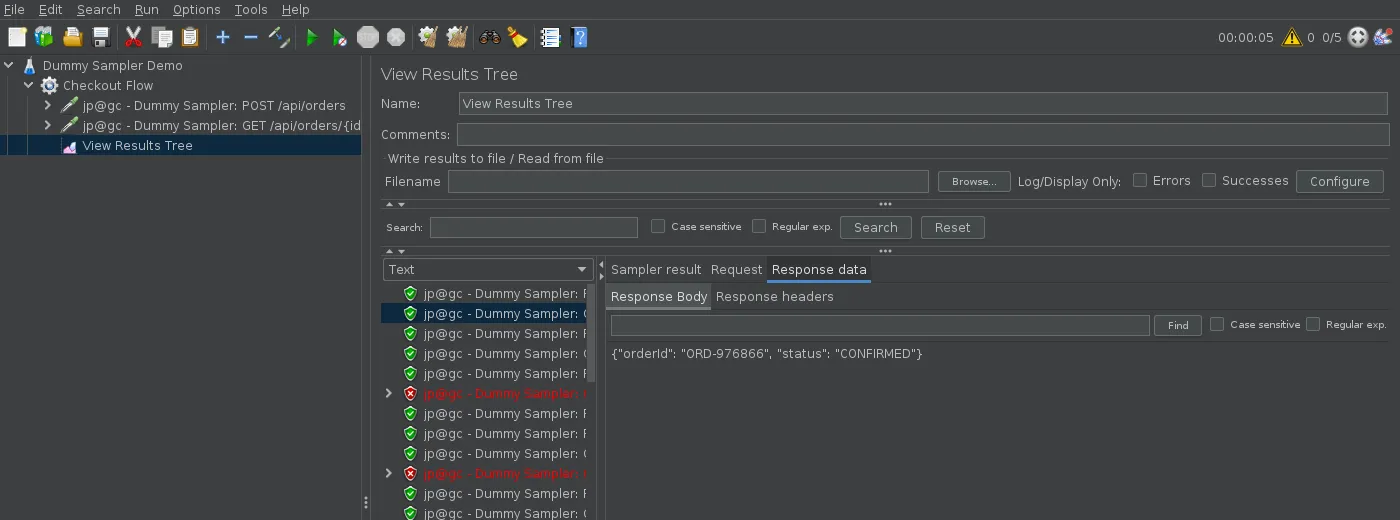This screenshot has height=520, width=1400.
Task: Open the Text renderer dropdown
Action: 488,269
